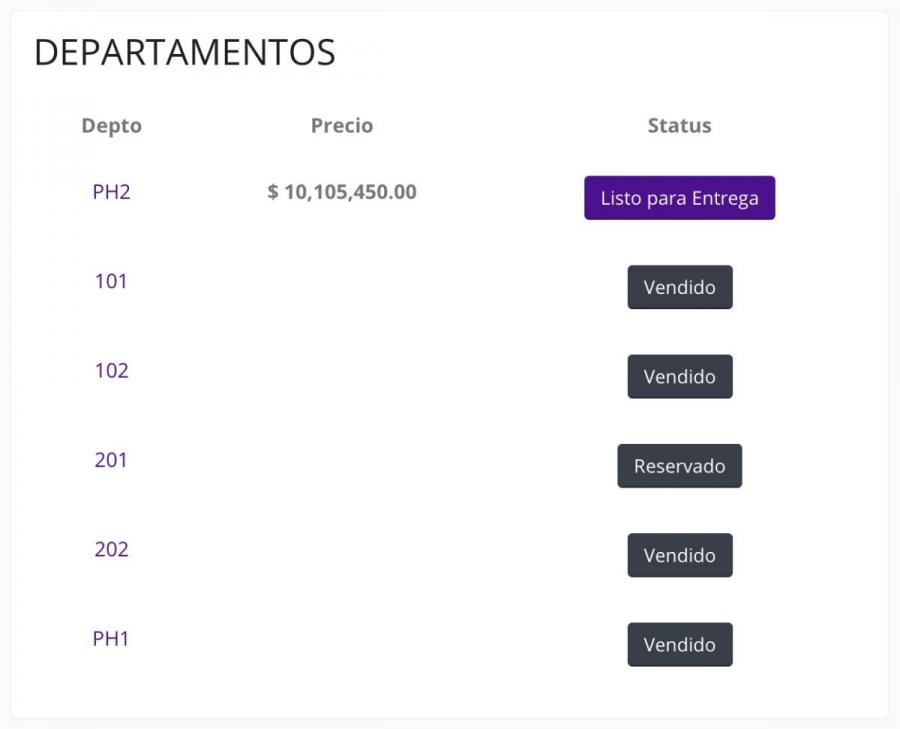900x729 pixels.
Task: Open the 201 department link
Action: 111,460
